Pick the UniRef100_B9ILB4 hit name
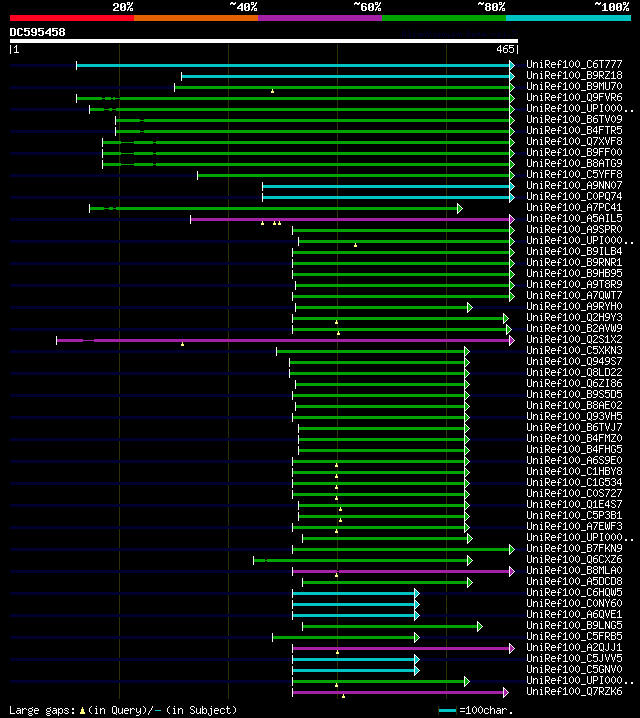Screen dimensions: 640x718 574,251
